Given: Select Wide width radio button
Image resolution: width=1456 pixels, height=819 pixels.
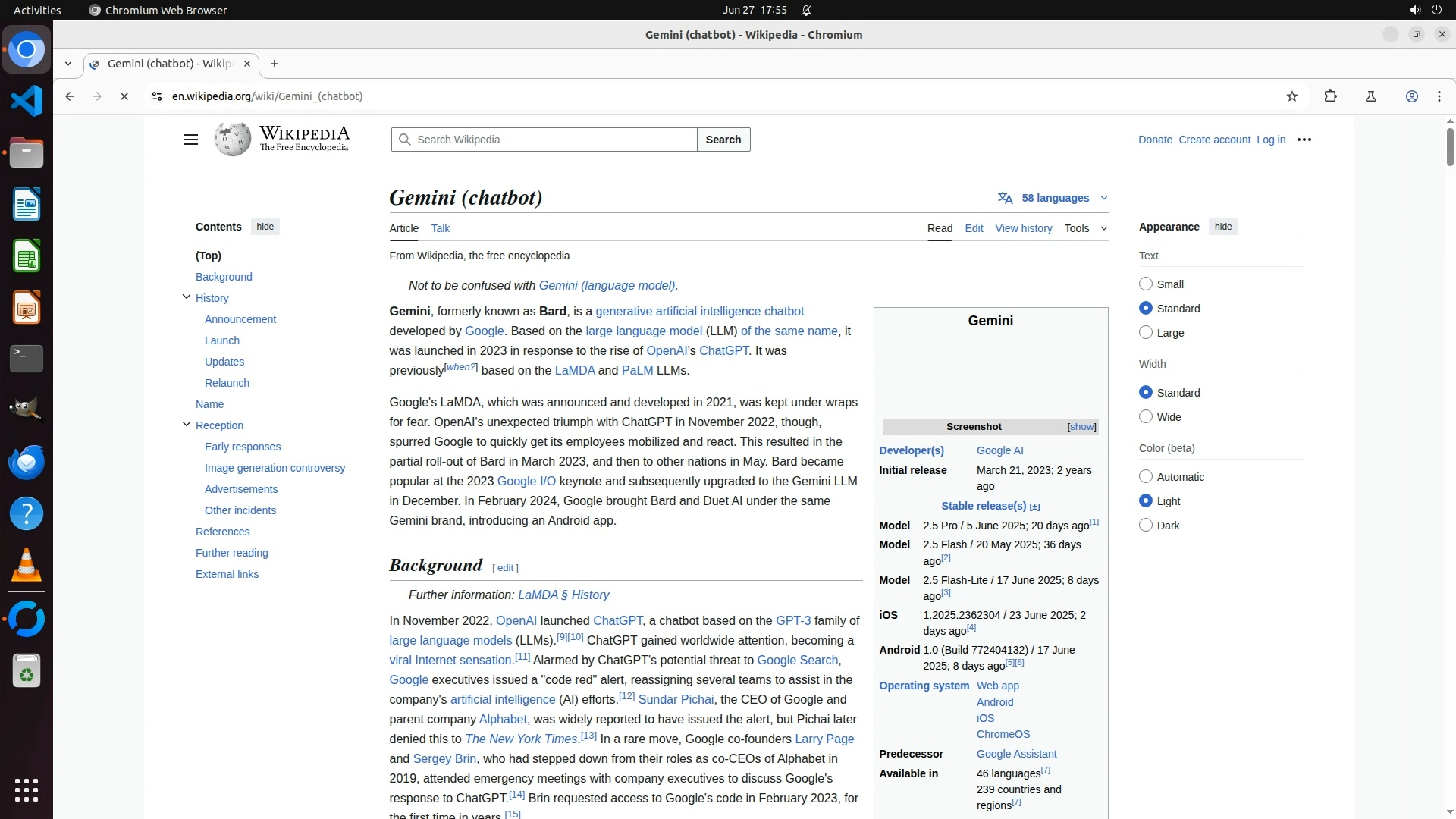Looking at the screenshot, I should 1146,417.
